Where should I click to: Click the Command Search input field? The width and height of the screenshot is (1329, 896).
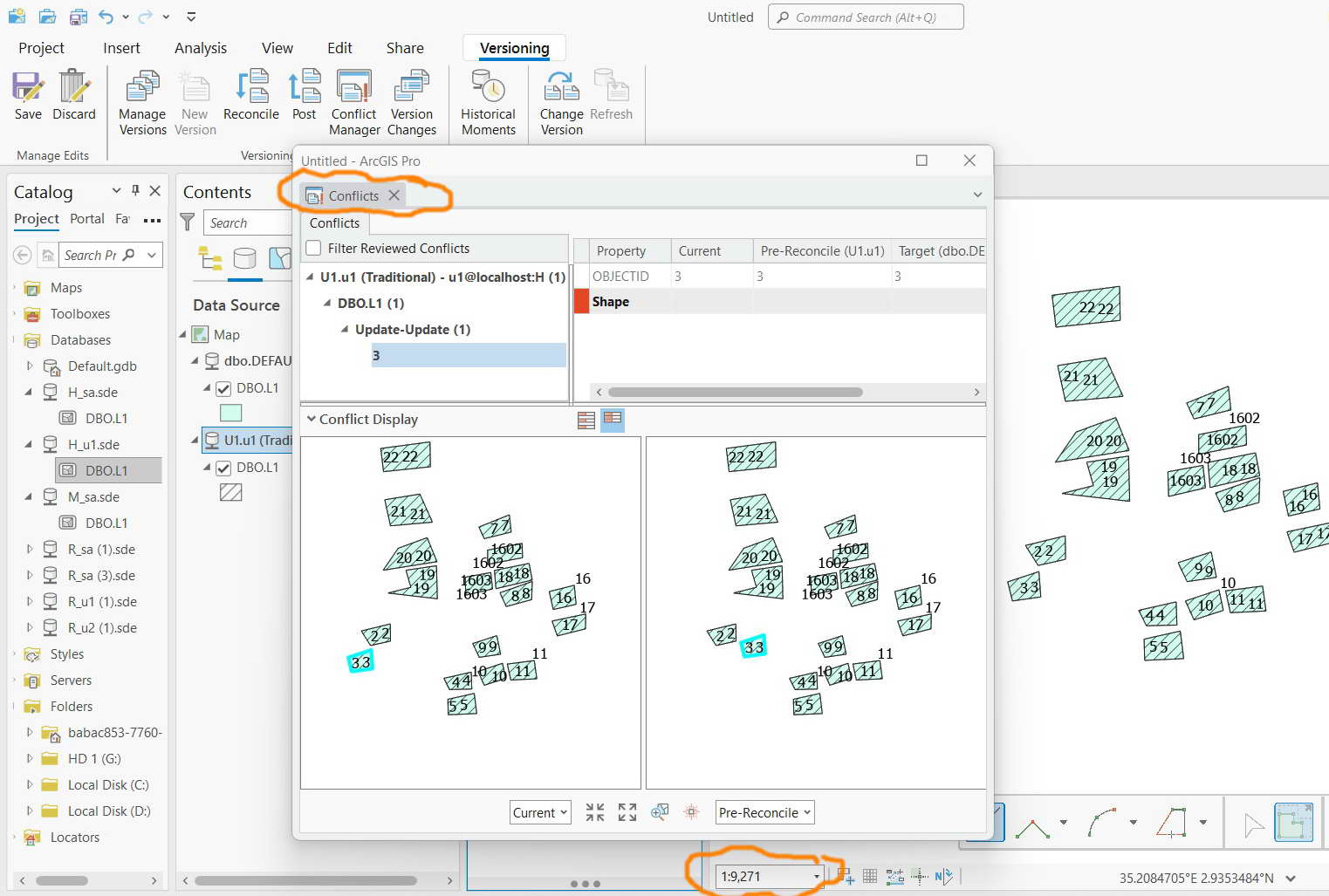tap(866, 17)
